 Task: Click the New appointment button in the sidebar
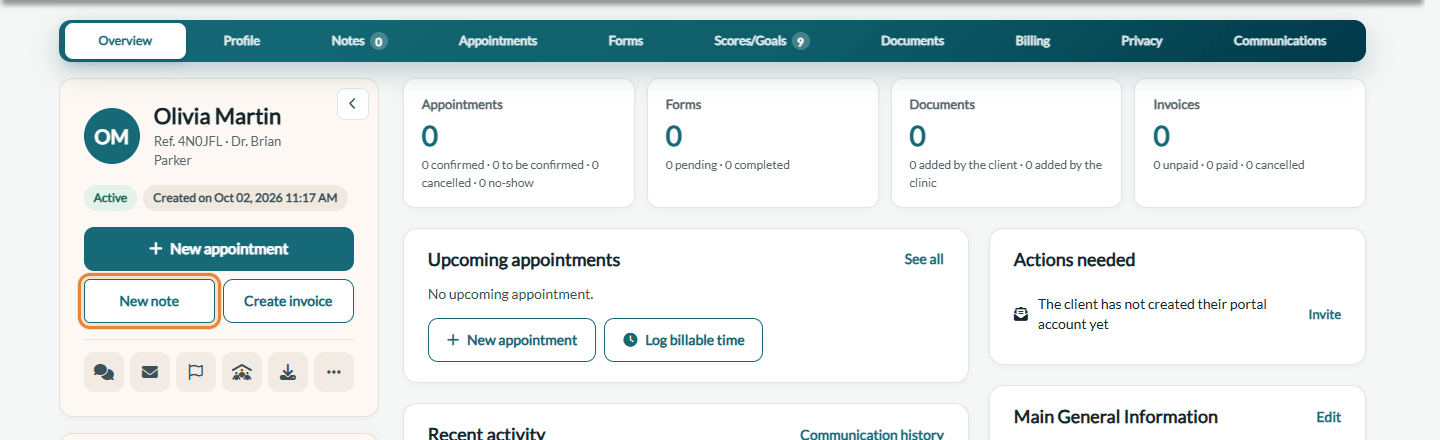pyautogui.click(x=219, y=249)
